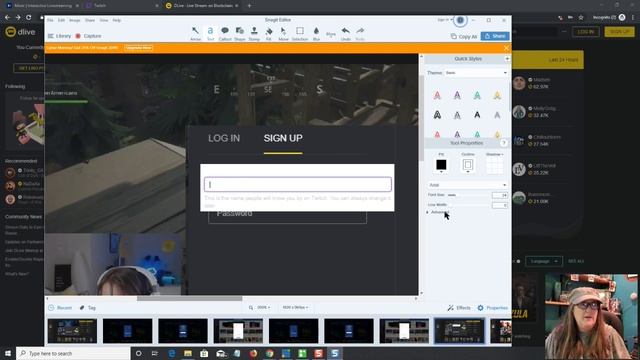Click the Font Size slider
Screen dimensions: 640x360
469,195
